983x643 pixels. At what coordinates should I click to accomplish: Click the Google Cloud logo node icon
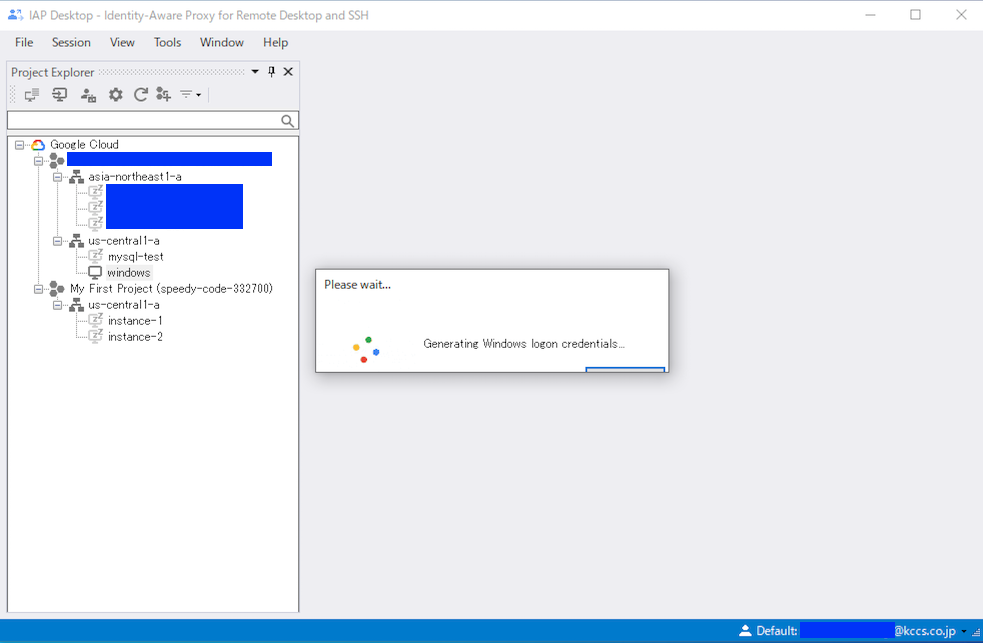[36, 144]
